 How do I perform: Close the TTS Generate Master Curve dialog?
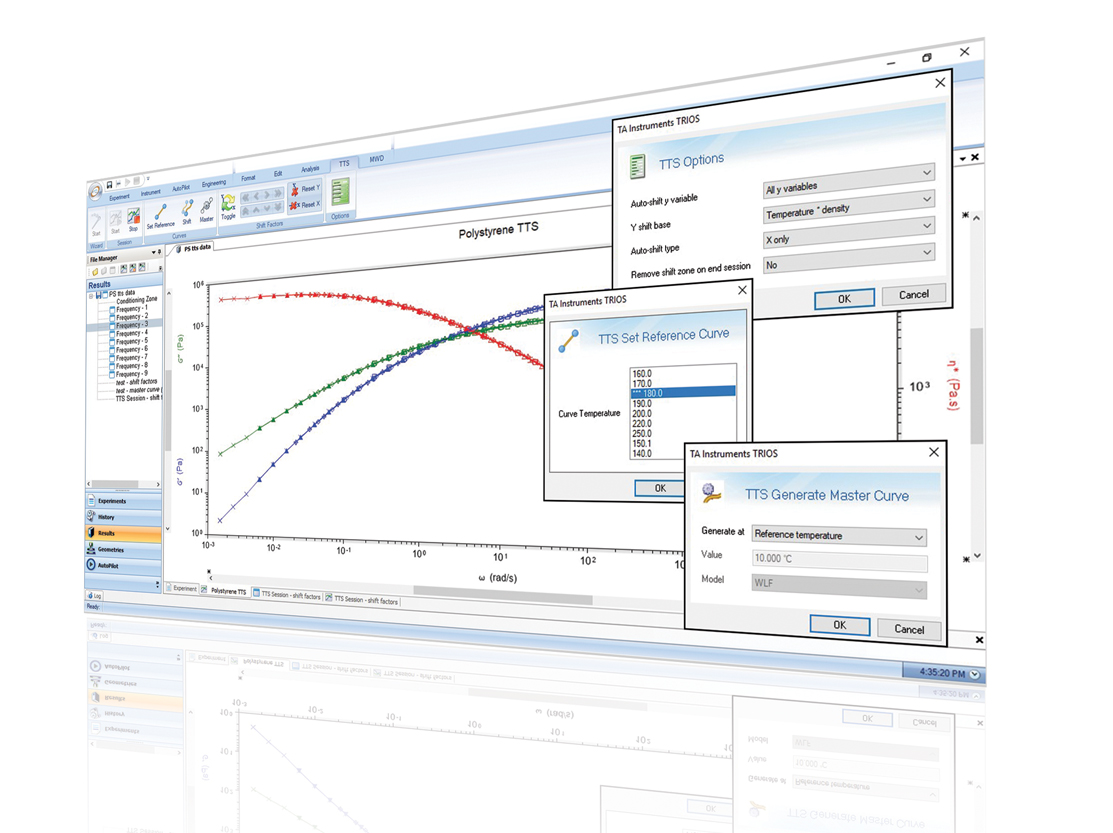pos(933,452)
